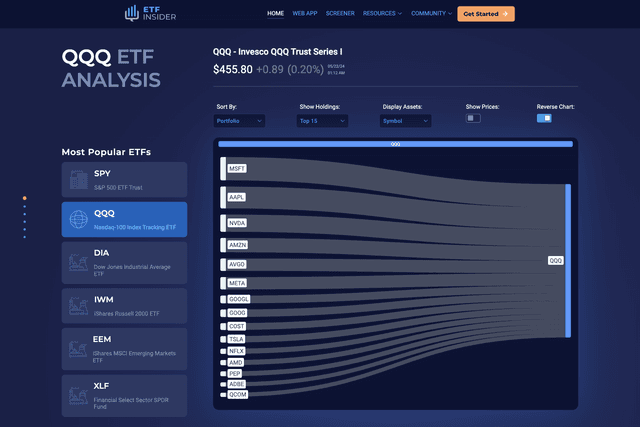Expand the RESOURCES menu
The image size is (640, 427).
click(382, 13)
